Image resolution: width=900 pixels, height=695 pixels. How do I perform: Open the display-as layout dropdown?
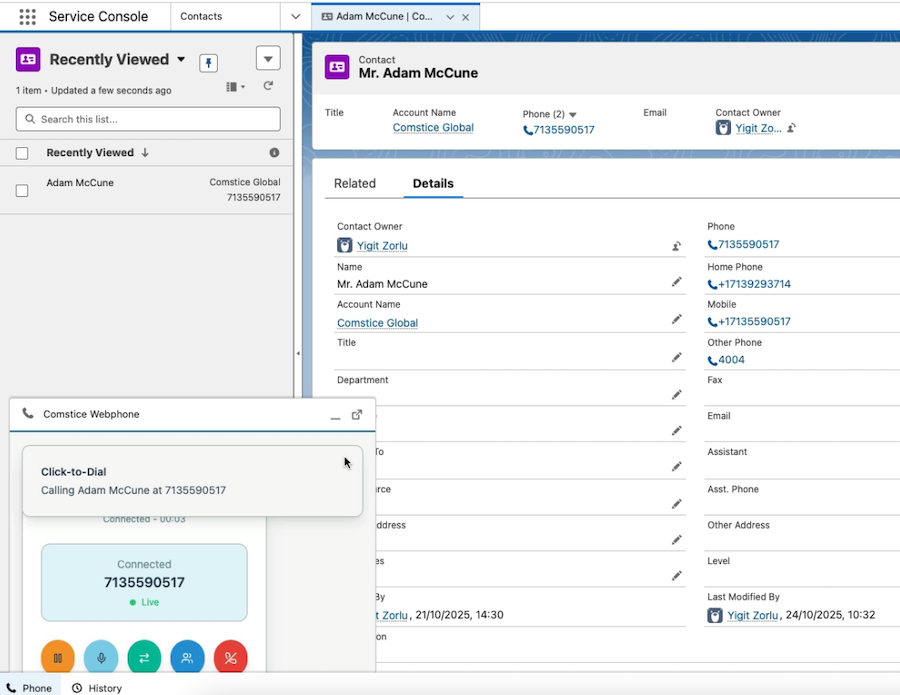coord(235,88)
